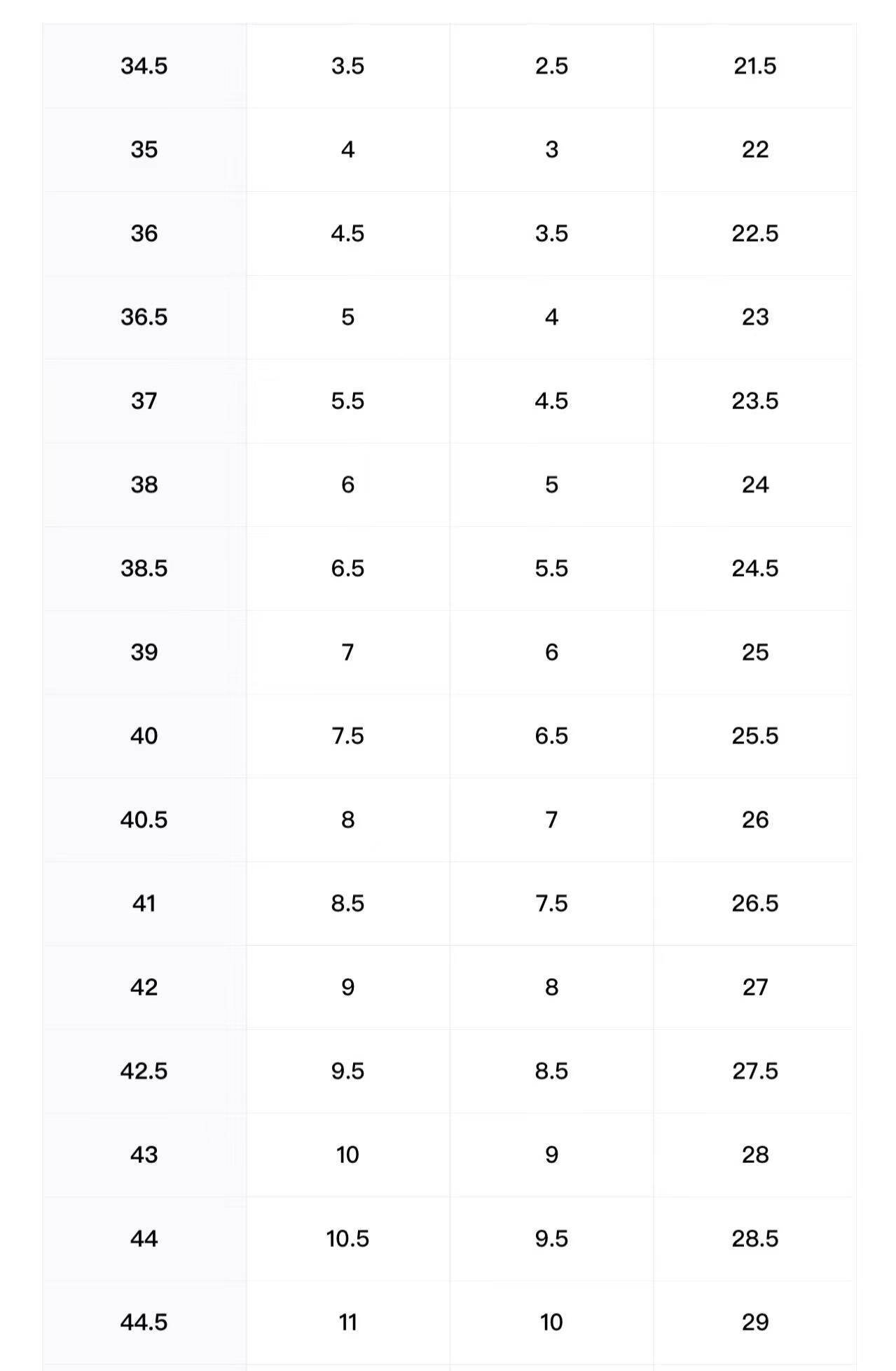The image size is (896, 1371).
Task: Select the 29 cell in bottom row
Action: pos(754,1322)
